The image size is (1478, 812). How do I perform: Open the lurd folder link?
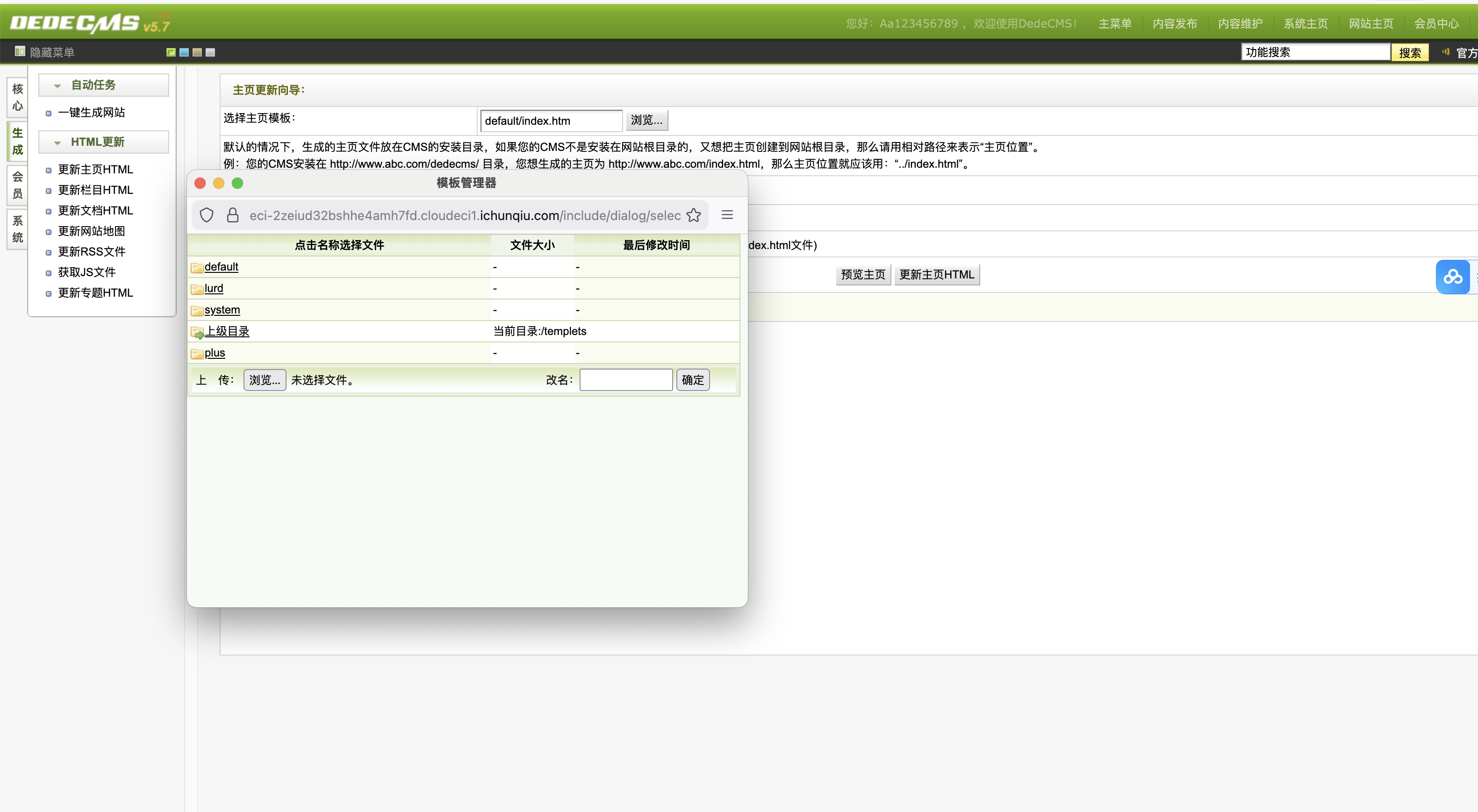click(214, 288)
